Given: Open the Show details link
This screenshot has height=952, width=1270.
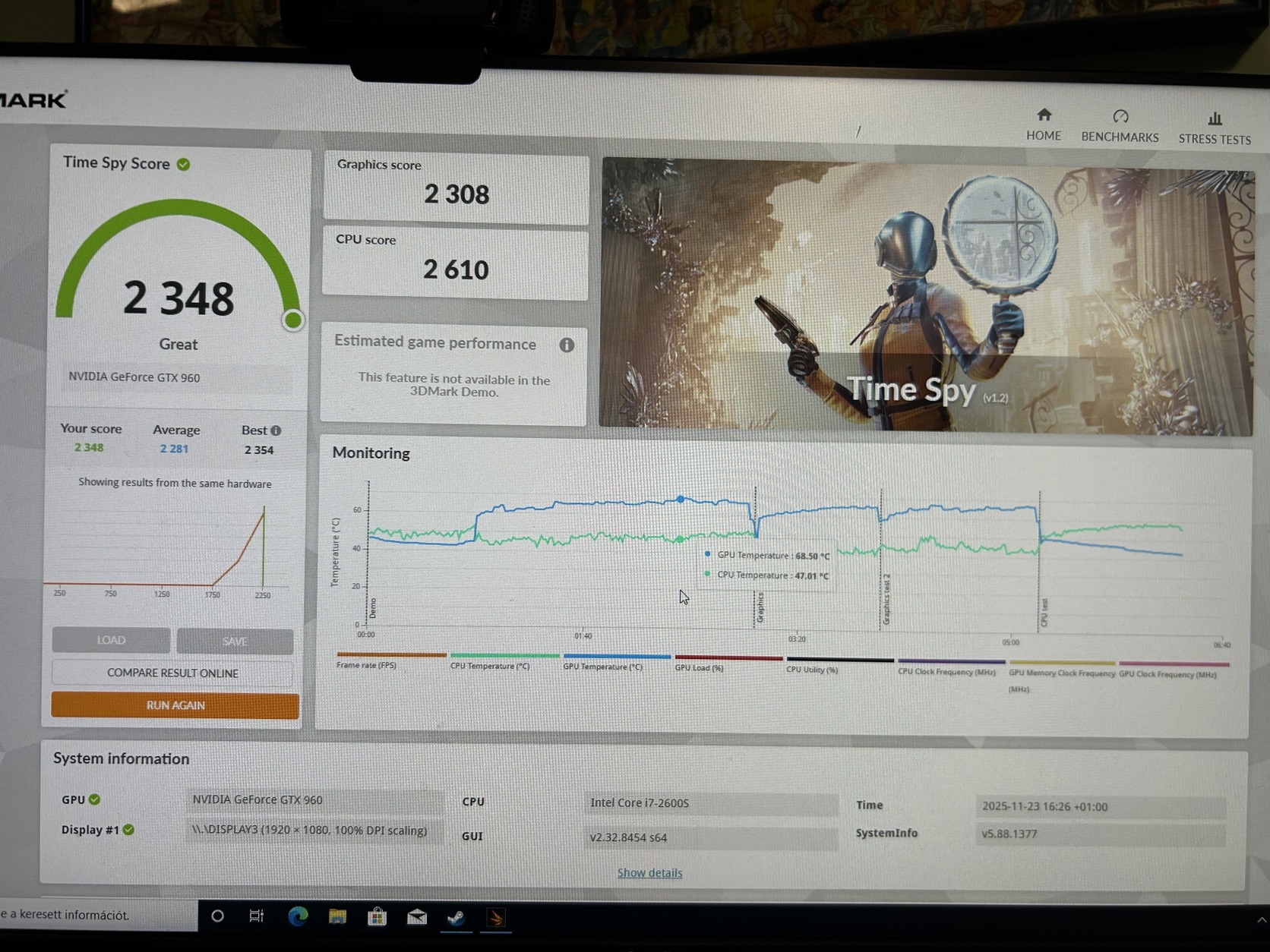Looking at the screenshot, I should pos(649,873).
